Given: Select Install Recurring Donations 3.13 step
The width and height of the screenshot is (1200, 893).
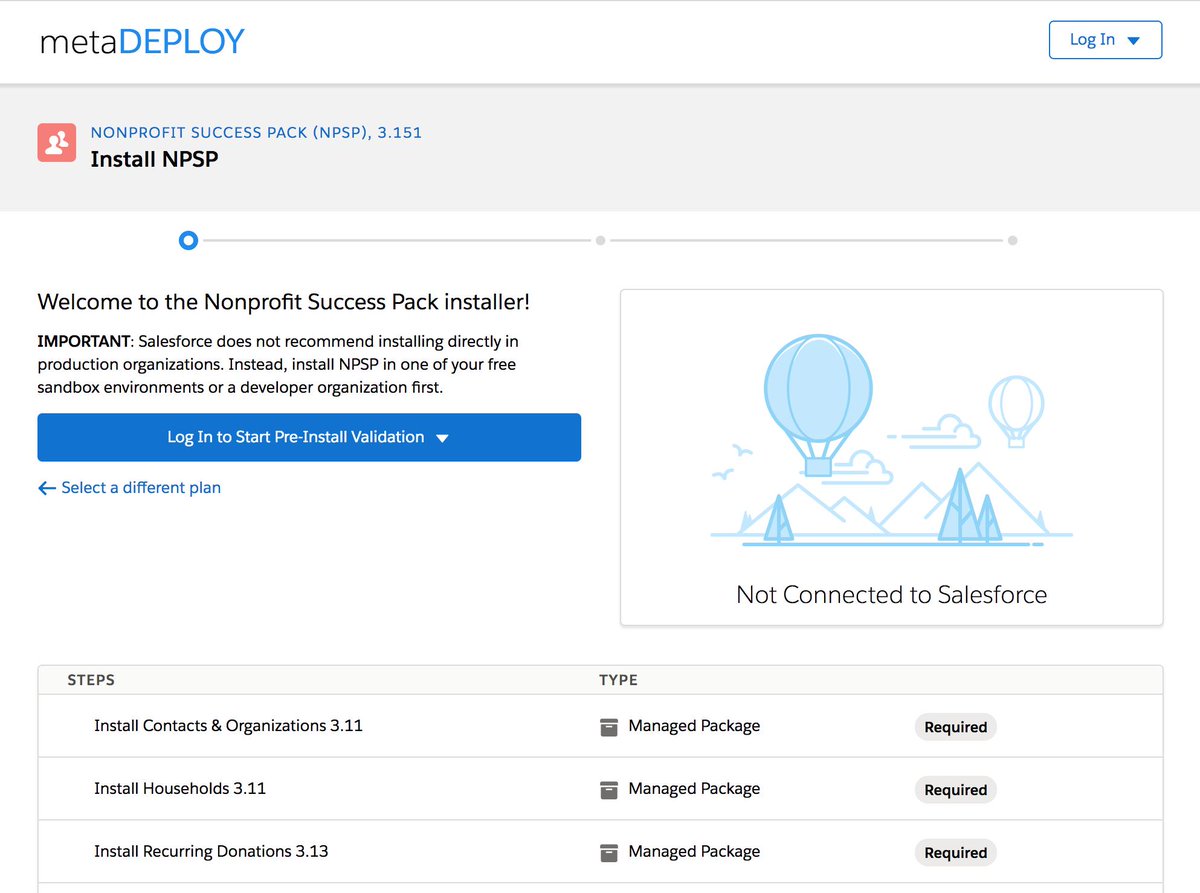Looking at the screenshot, I should 211,852.
